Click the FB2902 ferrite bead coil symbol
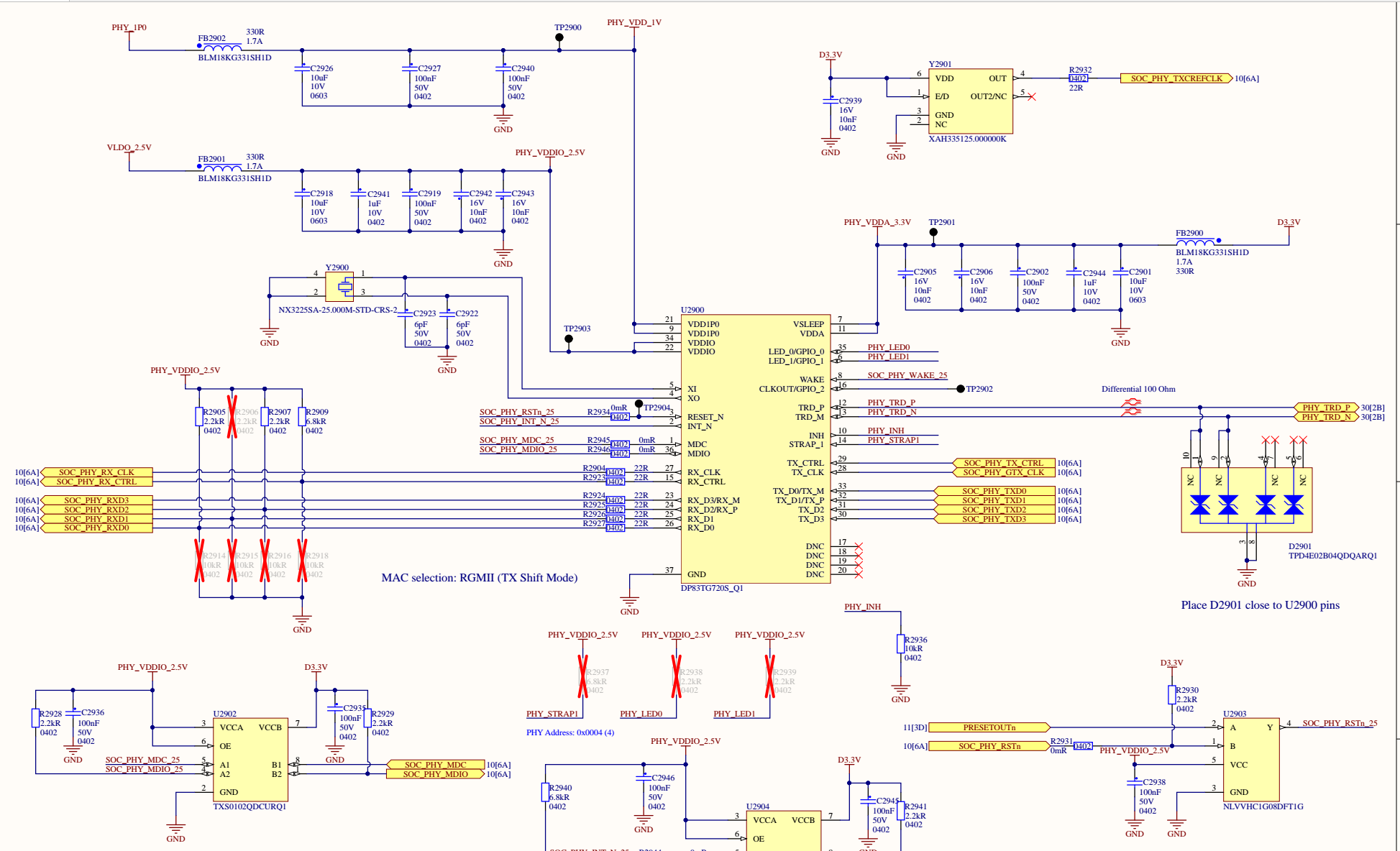 [222, 47]
